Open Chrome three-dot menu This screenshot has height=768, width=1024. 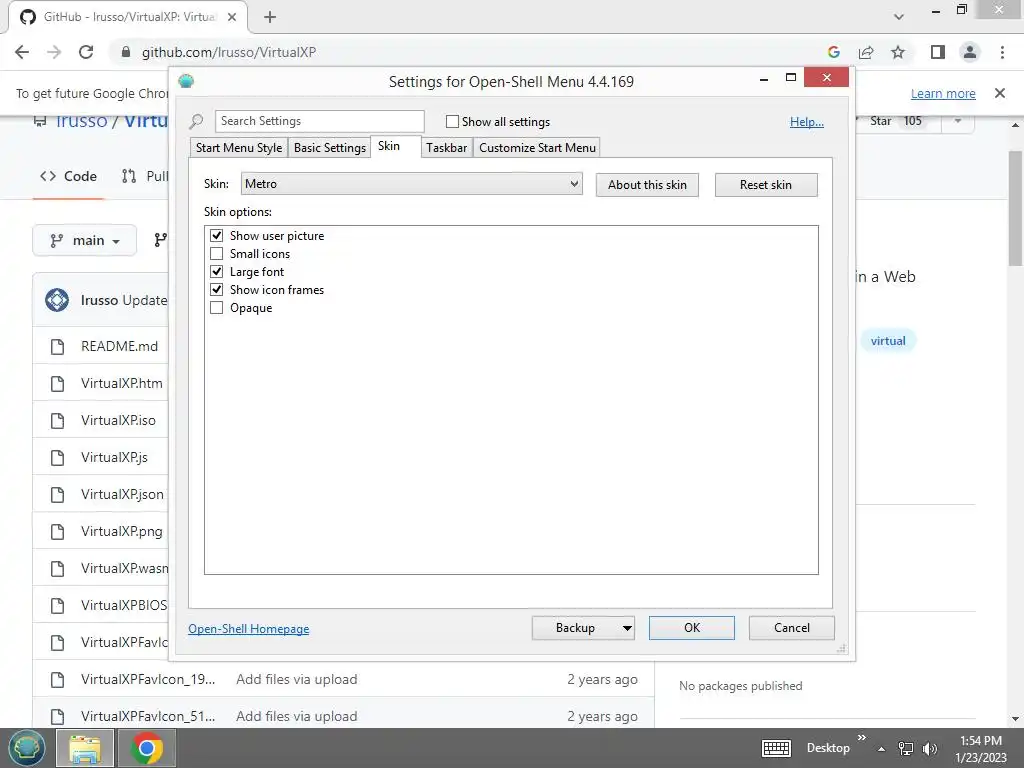(x=1002, y=52)
